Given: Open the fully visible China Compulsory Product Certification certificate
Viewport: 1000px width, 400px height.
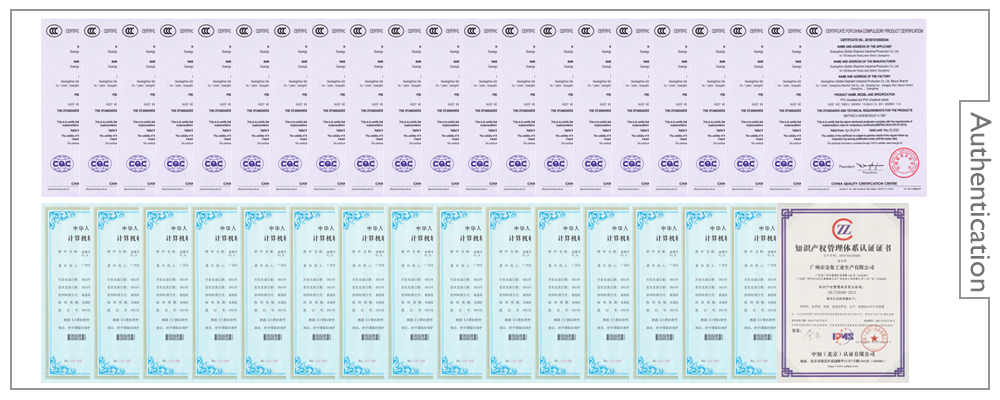Looking at the screenshot, I should coord(865,107).
